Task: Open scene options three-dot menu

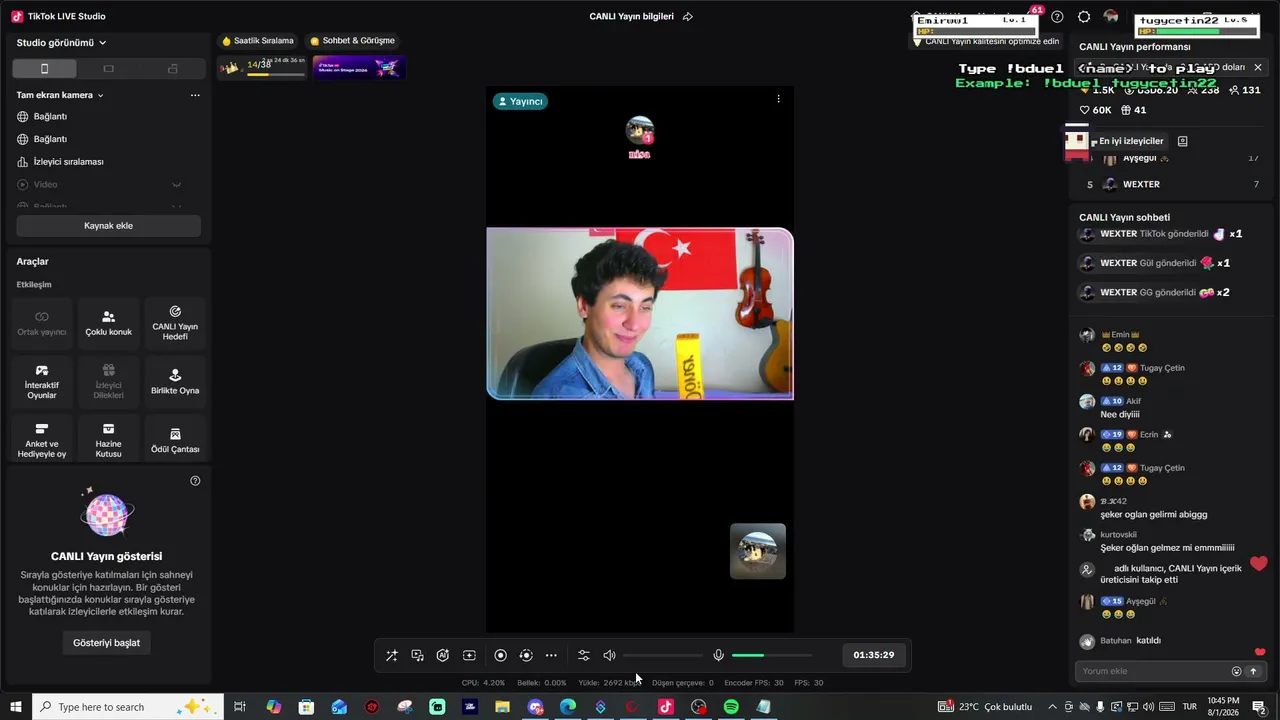Action: (x=195, y=95)
